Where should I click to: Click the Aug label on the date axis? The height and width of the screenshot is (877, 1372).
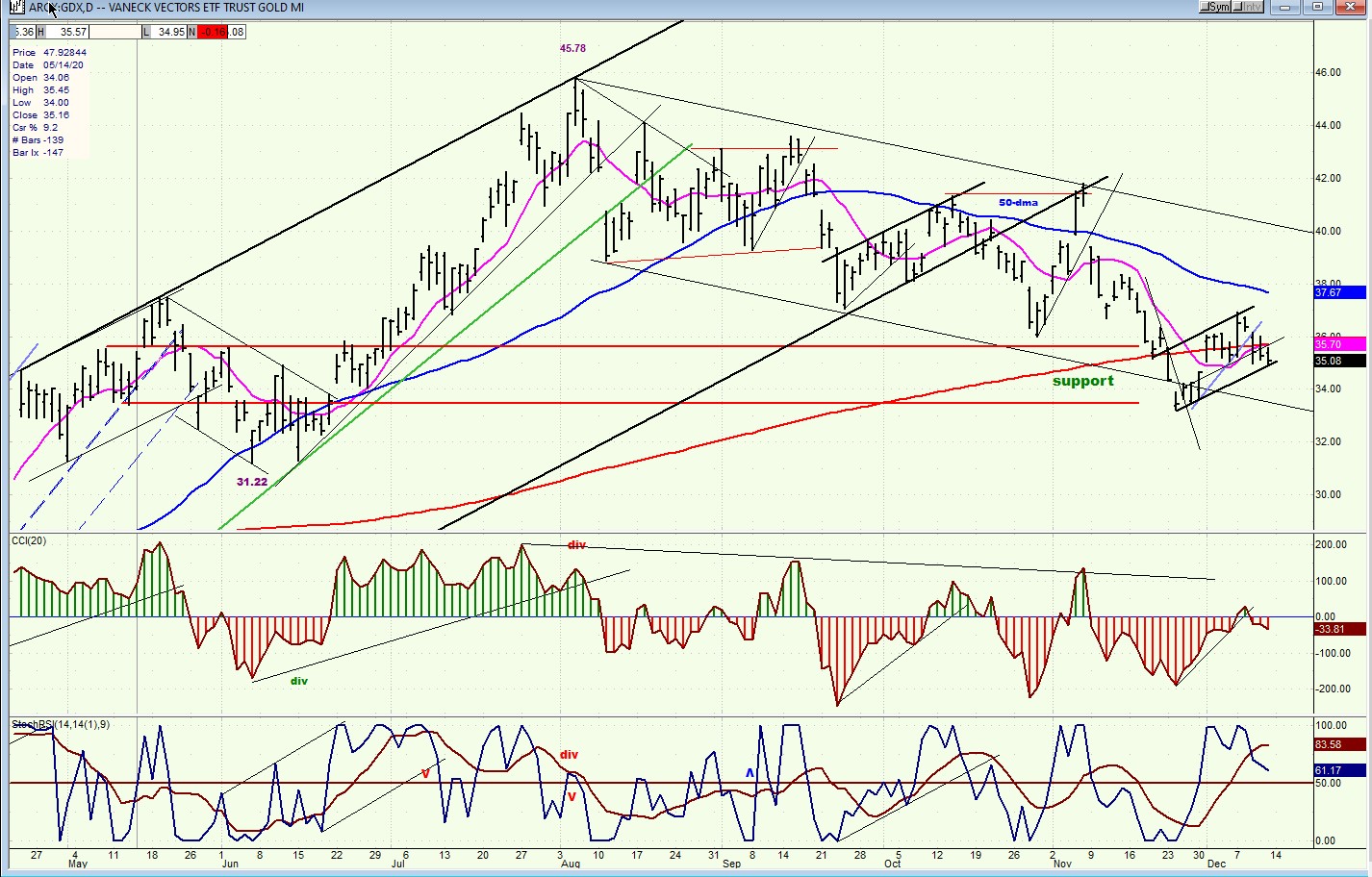point(571,864)
